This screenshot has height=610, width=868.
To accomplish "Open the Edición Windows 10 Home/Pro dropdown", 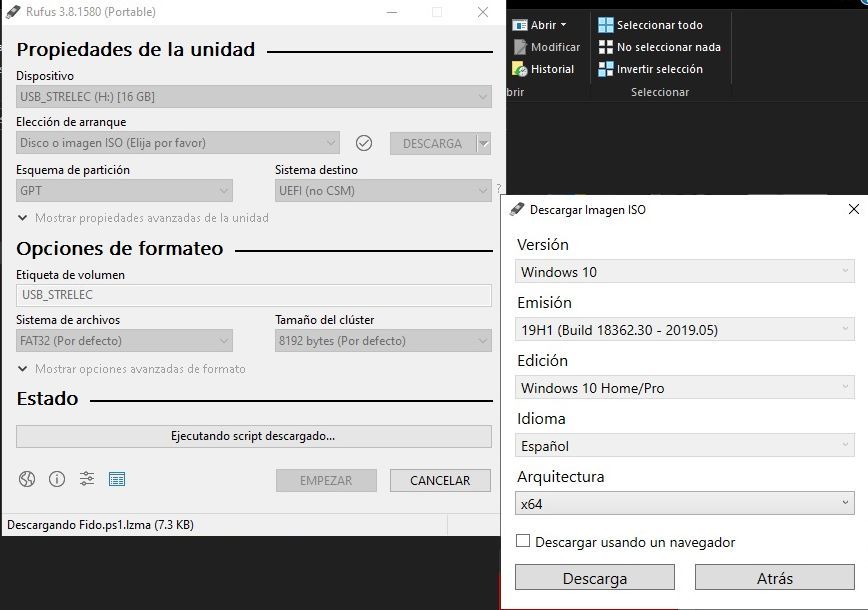I will coord(684,388).
